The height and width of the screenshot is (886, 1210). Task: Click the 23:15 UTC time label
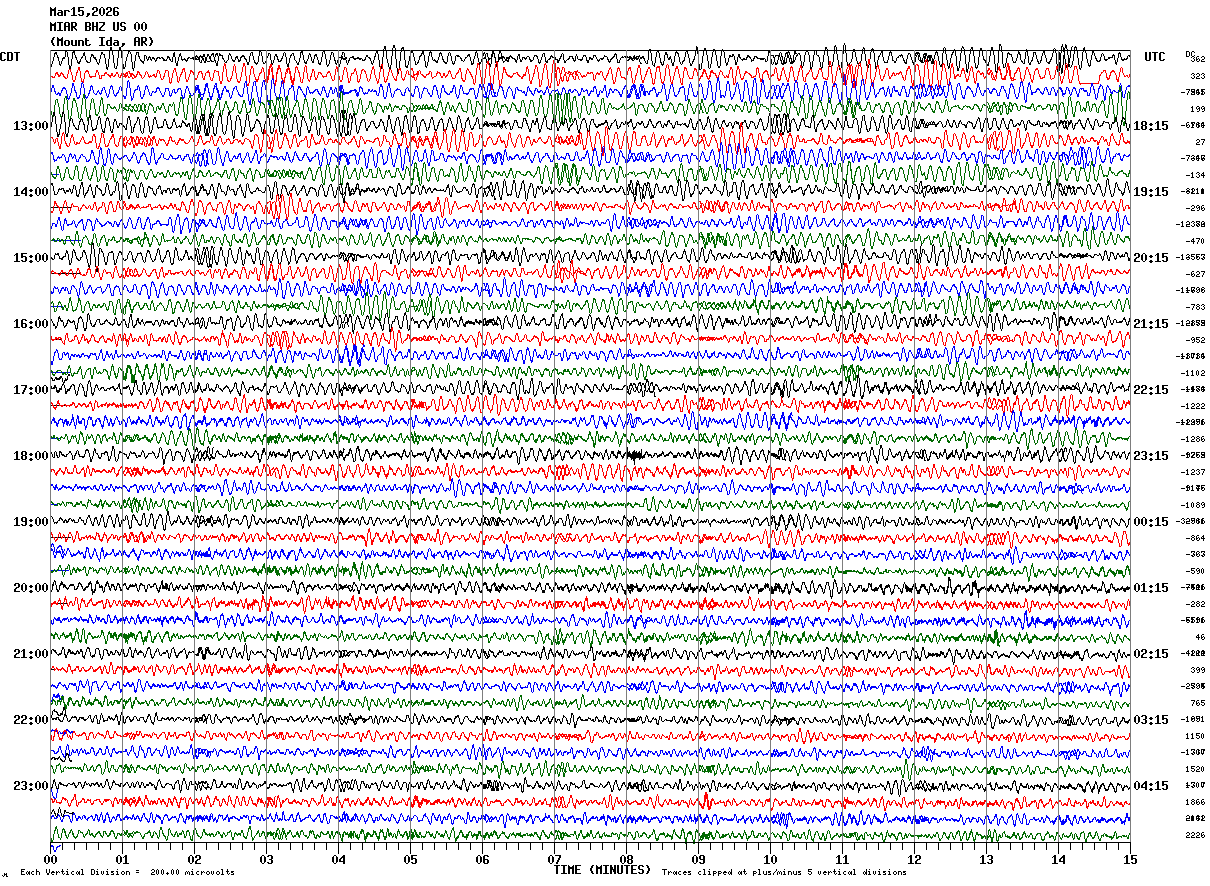(x=1151, y=456)
